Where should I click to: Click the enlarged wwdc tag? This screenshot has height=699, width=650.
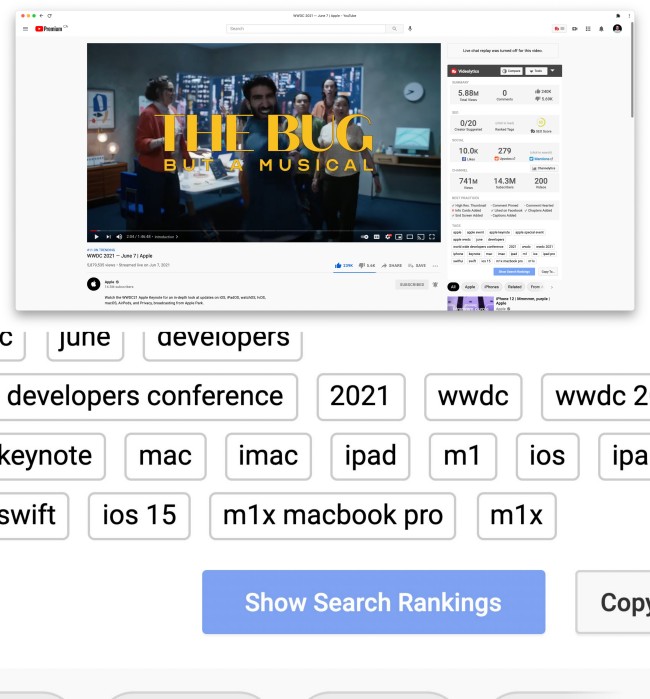click(x=473, y=397)
